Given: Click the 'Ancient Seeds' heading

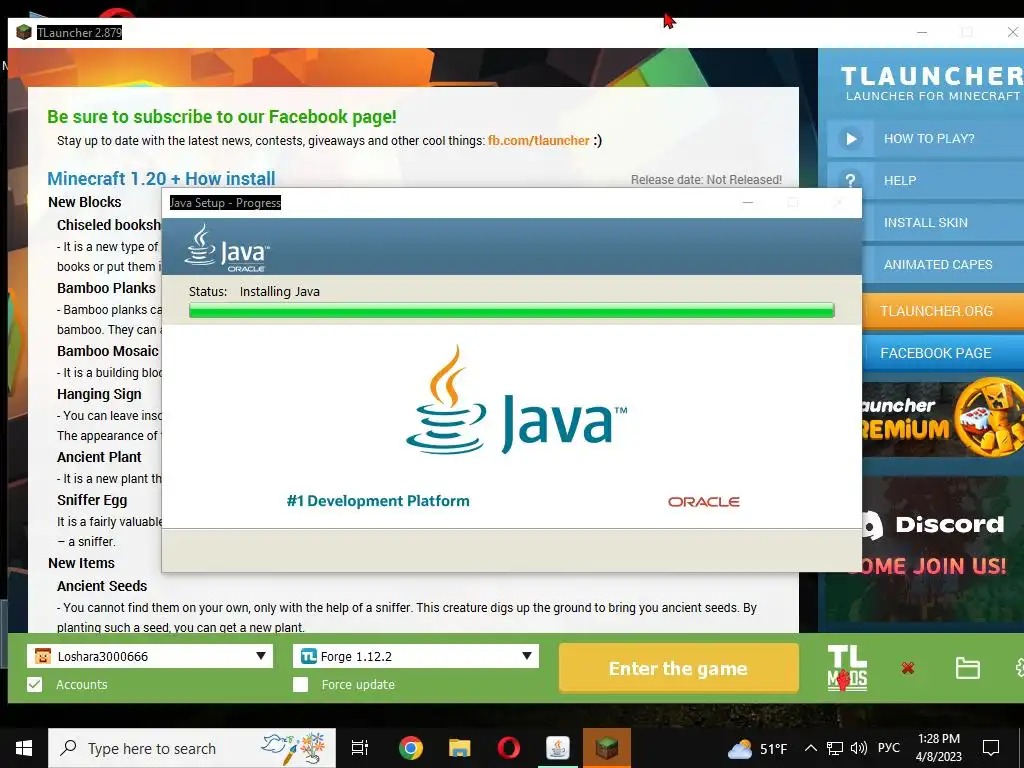Looking at the screenshot, I should pos(102,586).
